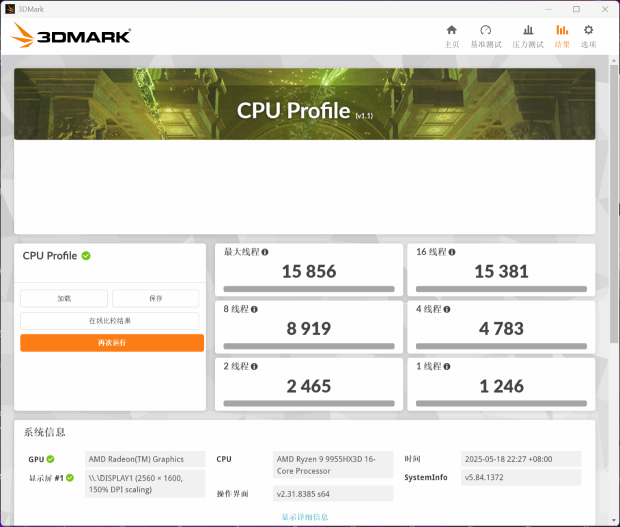620x527 pixels.
Task: Click Compare Result Online (在线比较结果) button
Action: (x=110, y=321)
